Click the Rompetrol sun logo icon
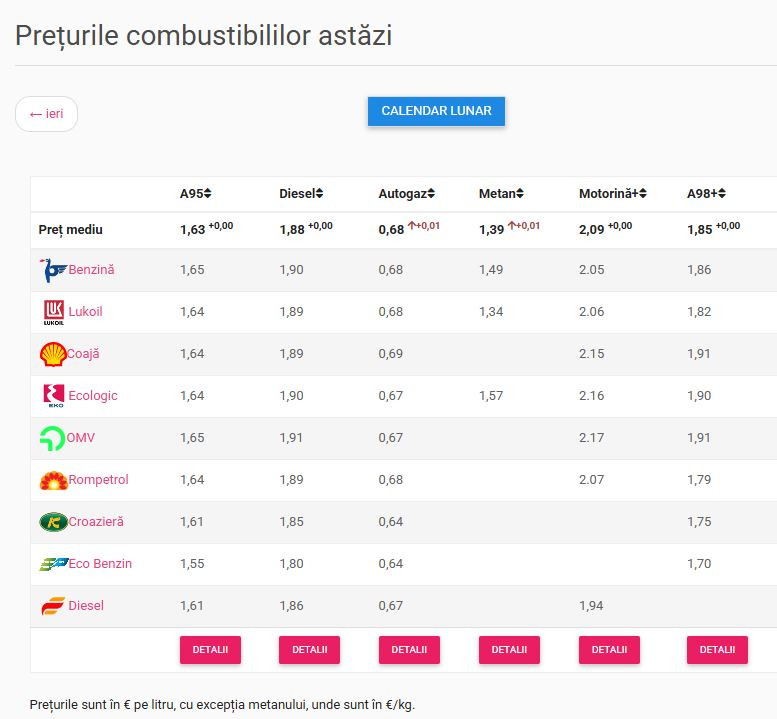Viewport: 777px width, 719px height. tap(54, 480)
